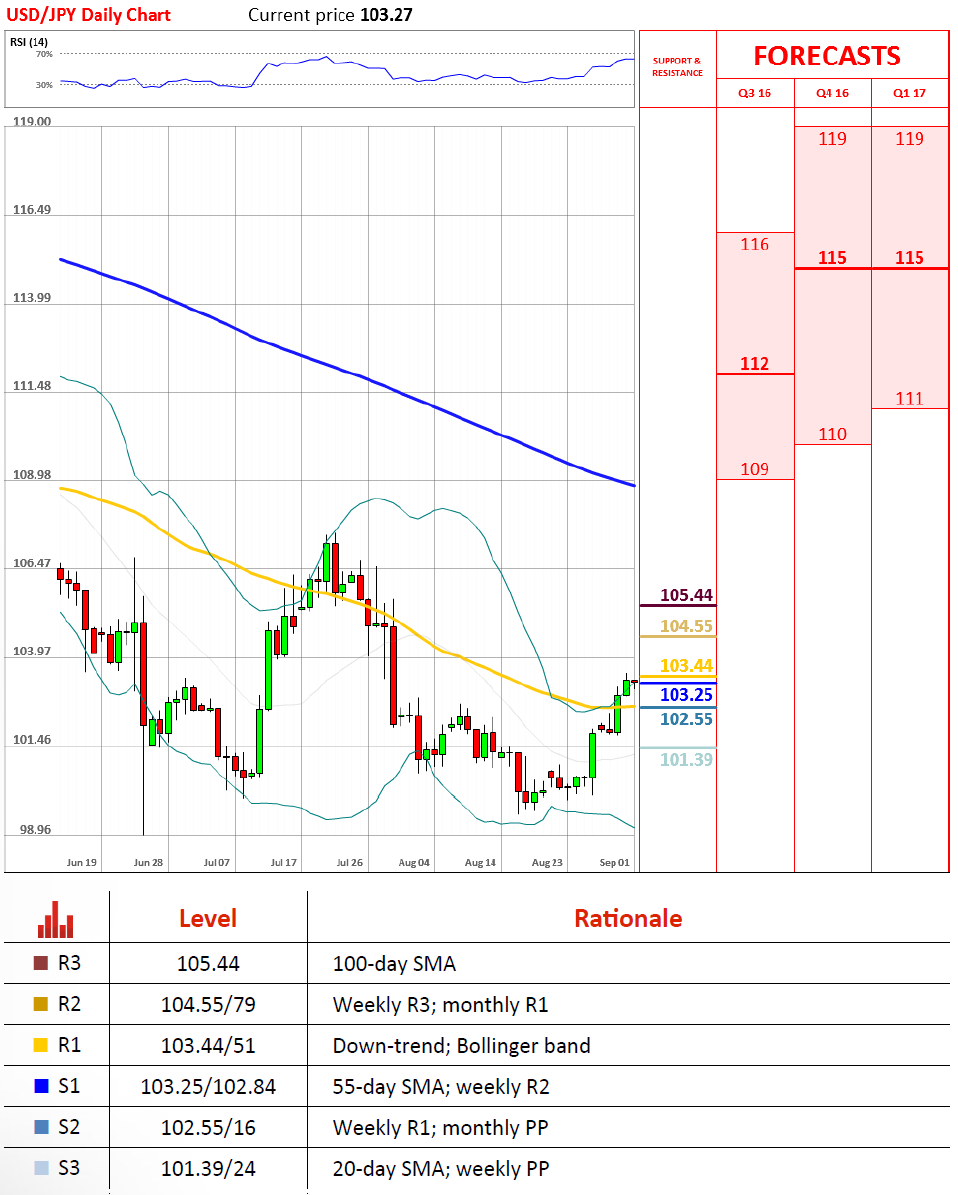Click the R3 row label
Screen dimensions: 958x1195
point(69,963)
